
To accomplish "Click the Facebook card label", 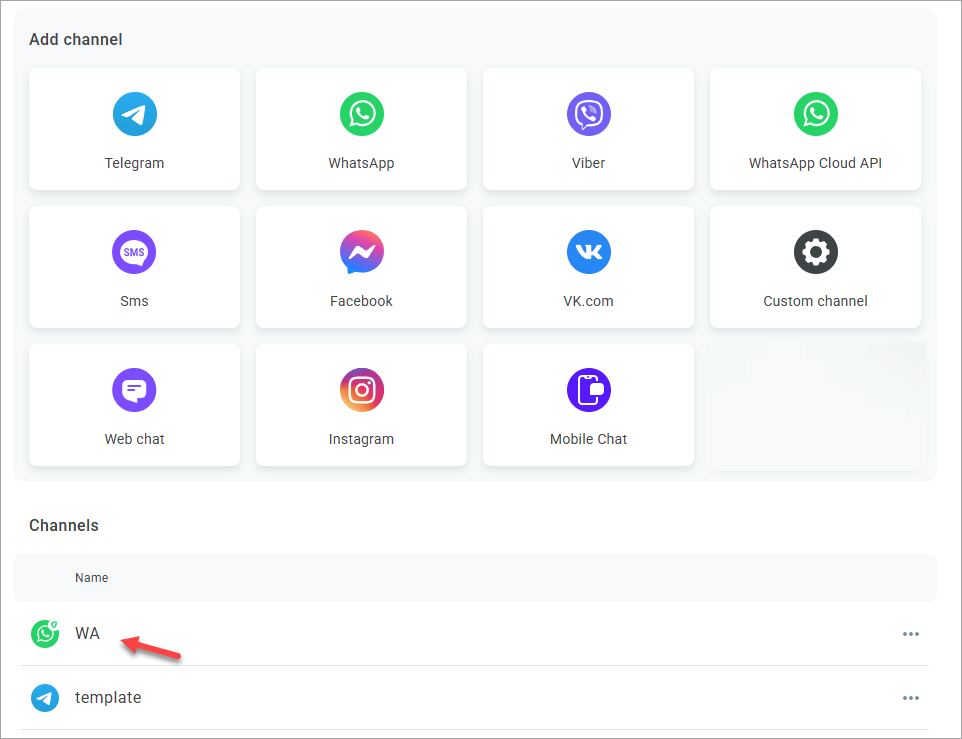I will click(361, 301).
